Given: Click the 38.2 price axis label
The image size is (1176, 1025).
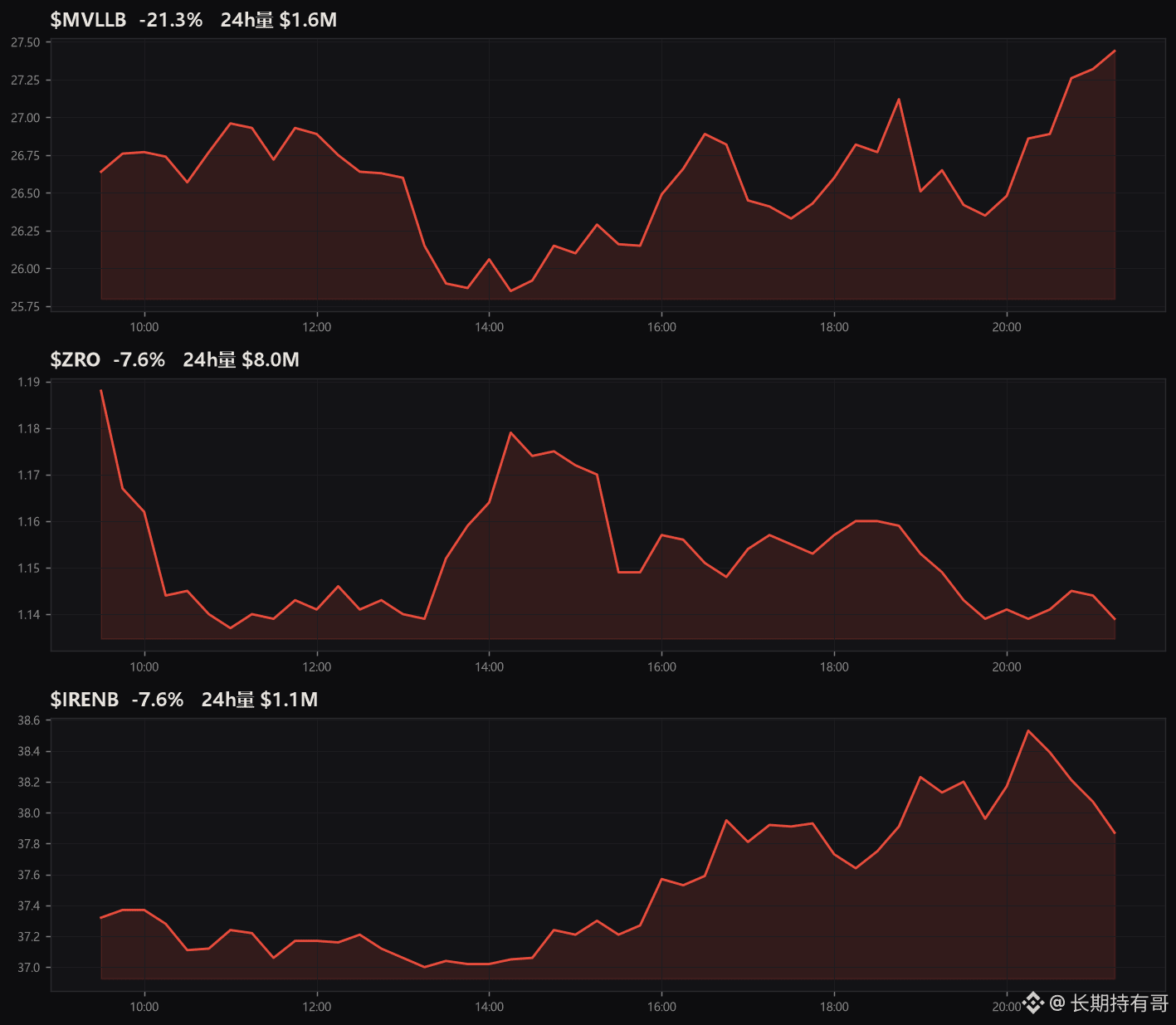Looking at the screenshot, I should 29,783.
